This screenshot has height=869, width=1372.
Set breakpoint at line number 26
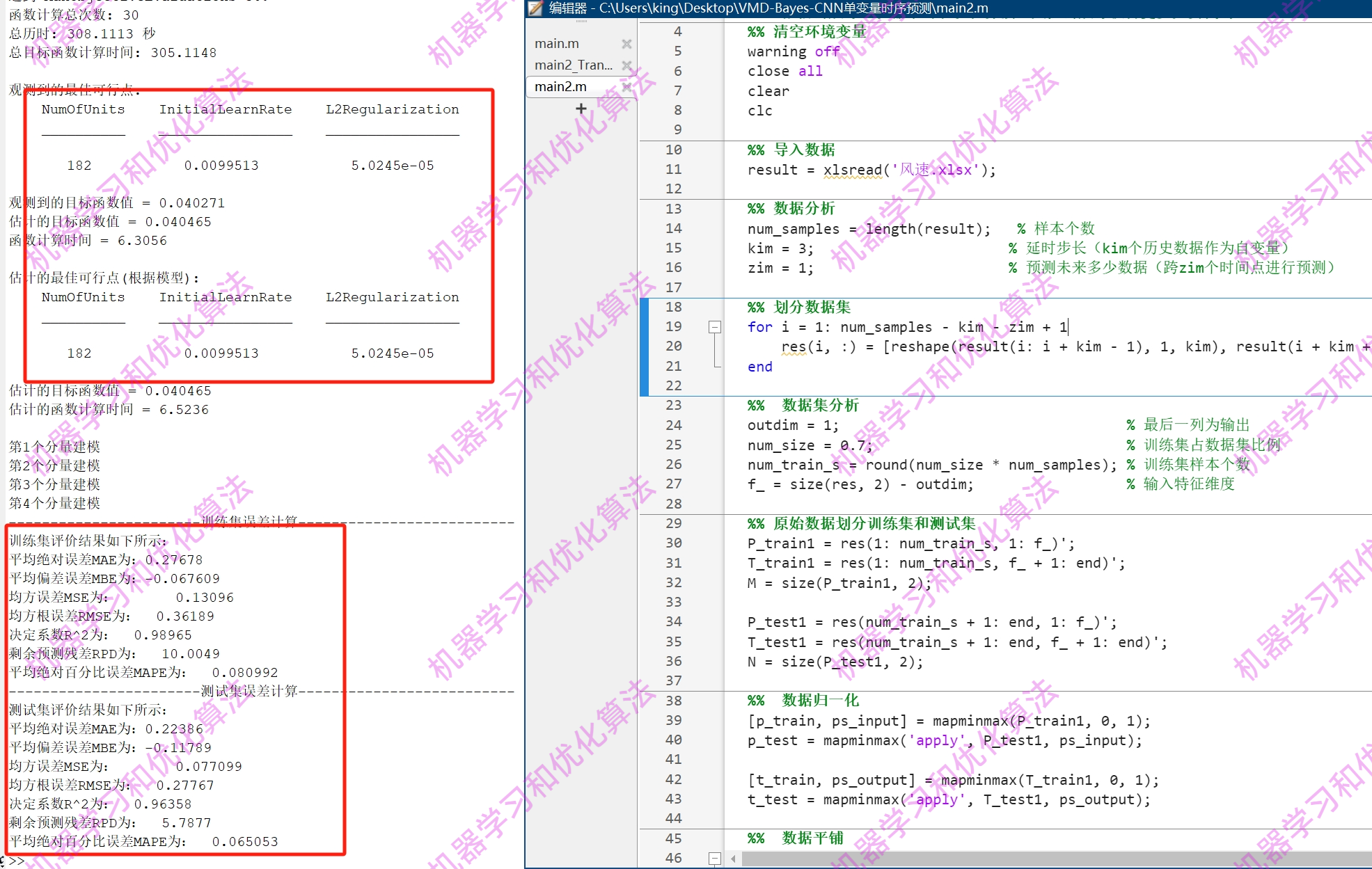[673, 464]
